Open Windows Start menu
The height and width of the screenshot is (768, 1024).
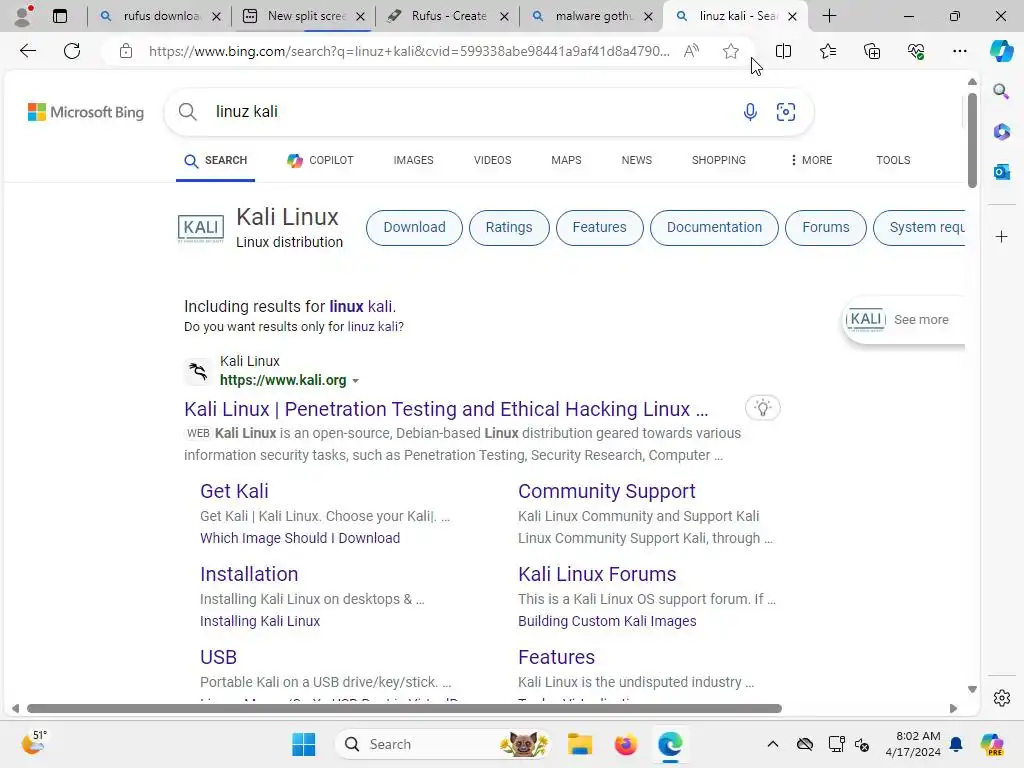(304, 744)
